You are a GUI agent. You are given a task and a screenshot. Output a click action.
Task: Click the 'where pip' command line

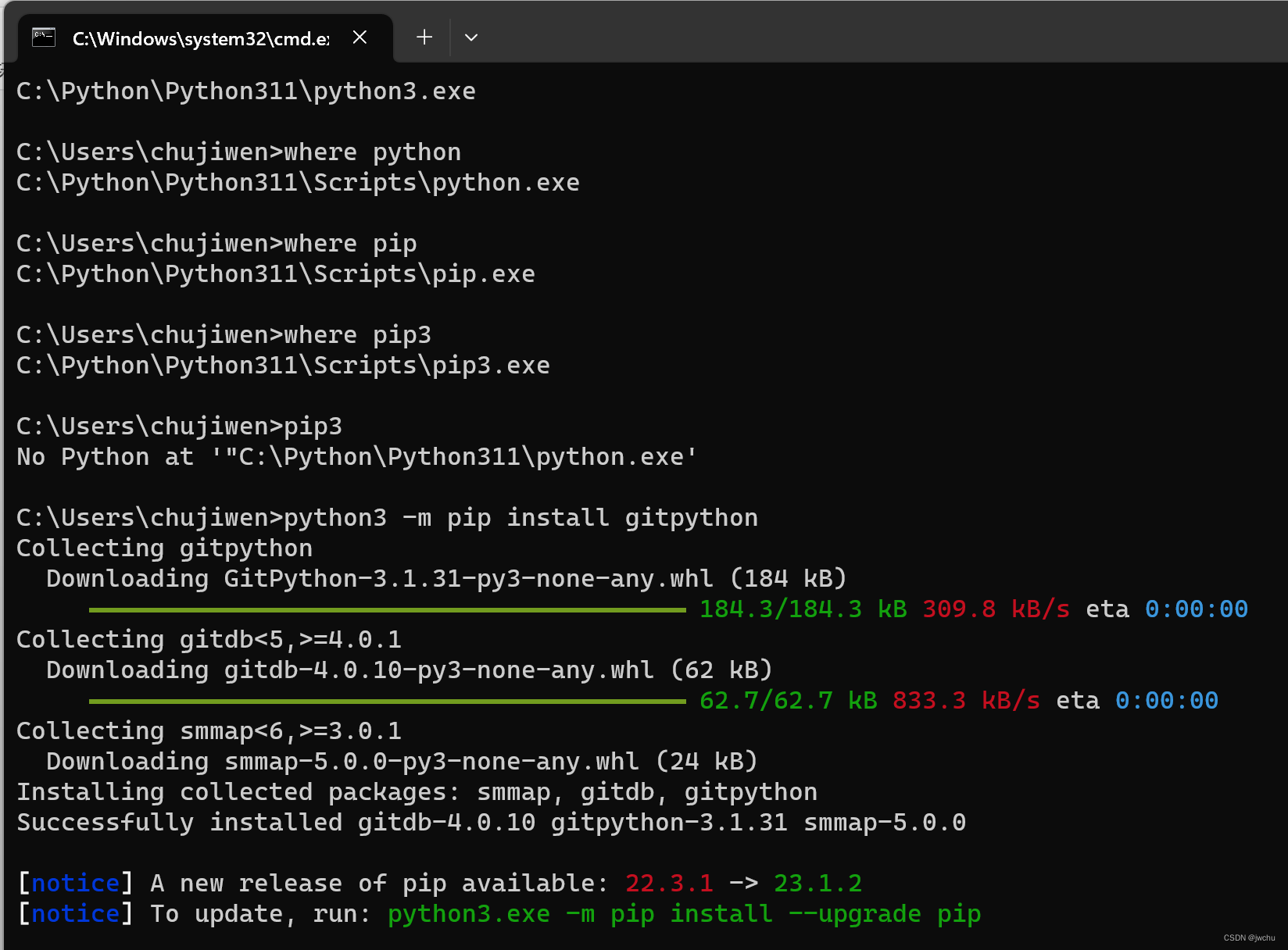216,244
